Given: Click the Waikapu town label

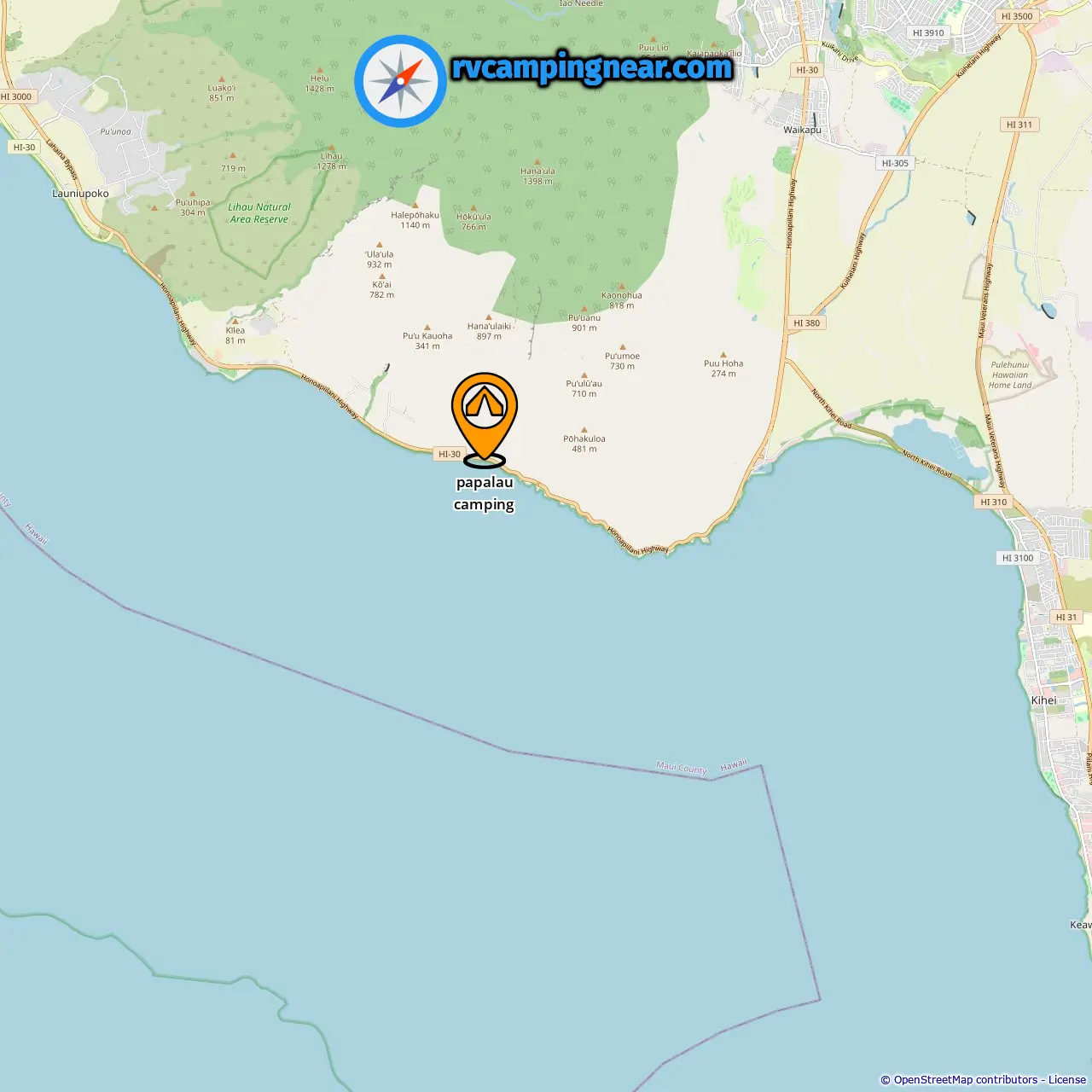Looking at the screenshot, I should (x=803, y=130).
